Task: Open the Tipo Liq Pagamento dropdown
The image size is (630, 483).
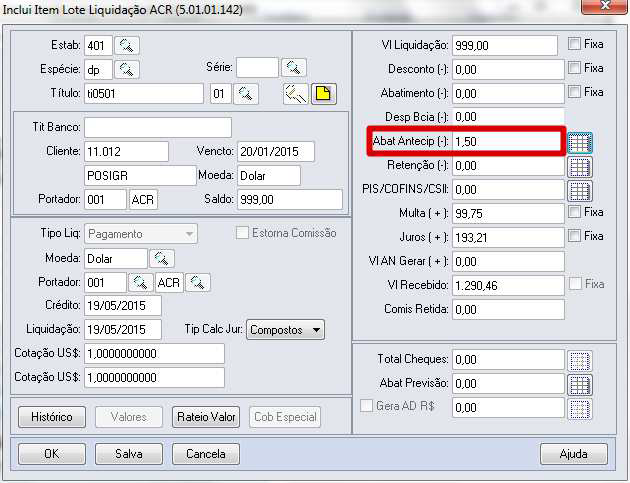Action: pyautogui.click(x=141, y=234)
